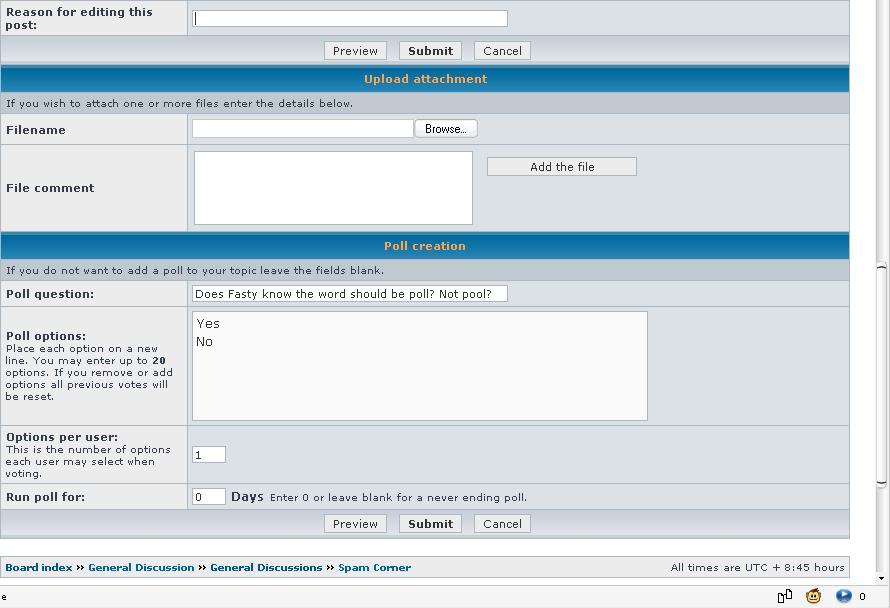Click the blue play icon in status bar
Viewport: 890px width, 608px height.
[x=843, y=596]
